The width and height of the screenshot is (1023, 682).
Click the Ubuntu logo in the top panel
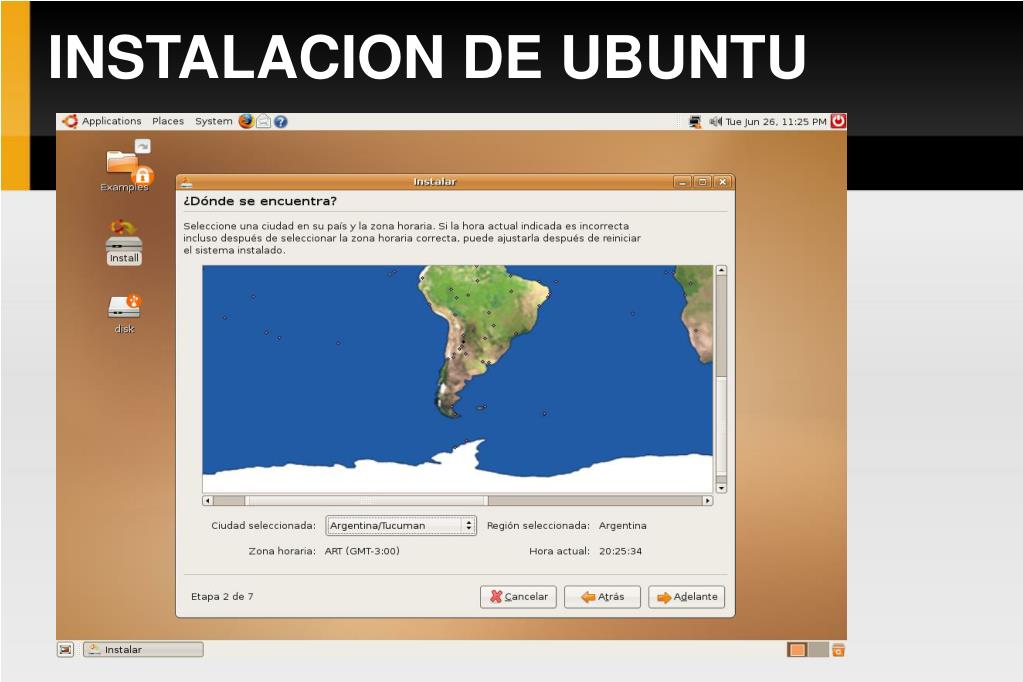click(70, 121)
